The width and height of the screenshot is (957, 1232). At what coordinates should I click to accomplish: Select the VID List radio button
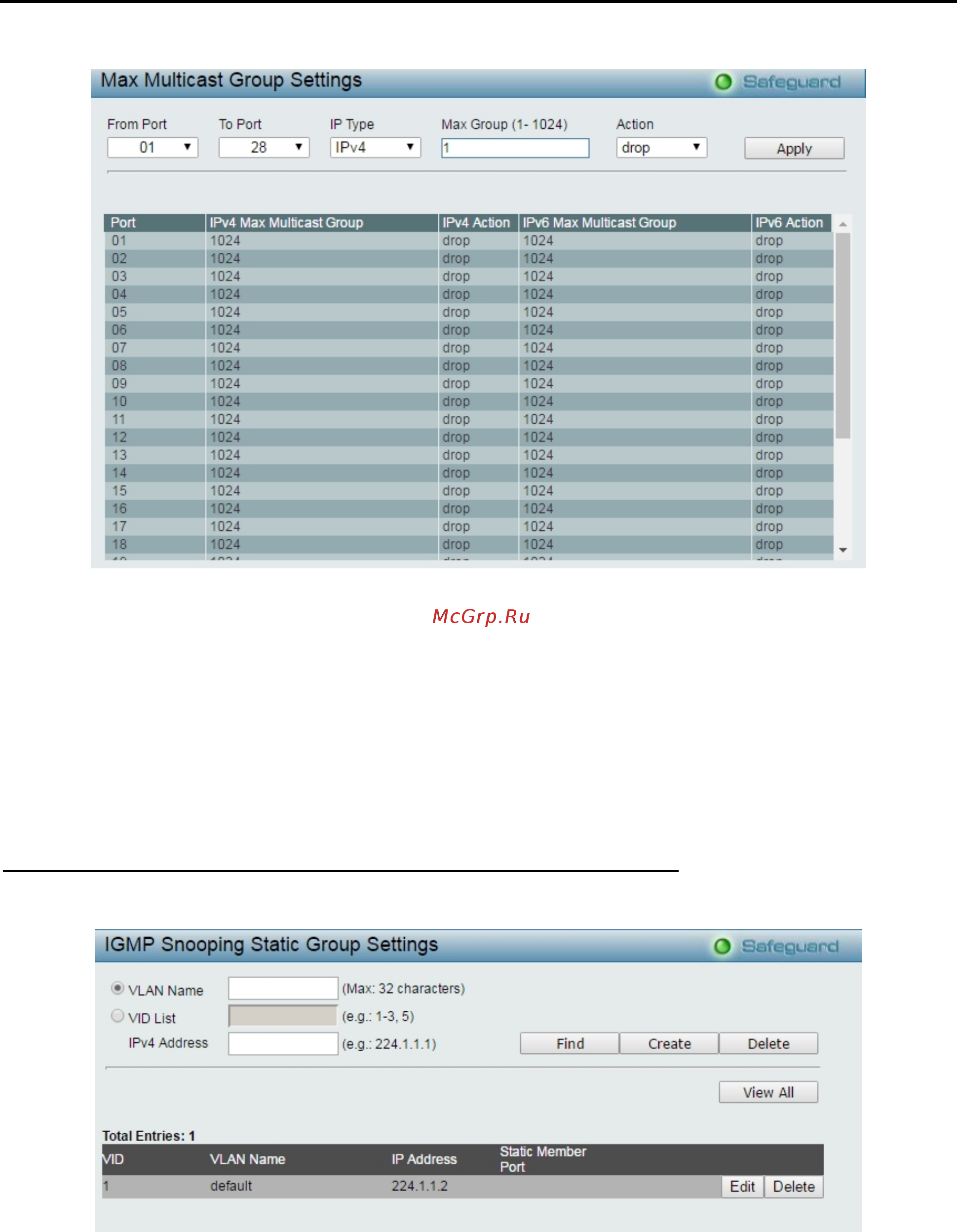[x=117, y=1015]
